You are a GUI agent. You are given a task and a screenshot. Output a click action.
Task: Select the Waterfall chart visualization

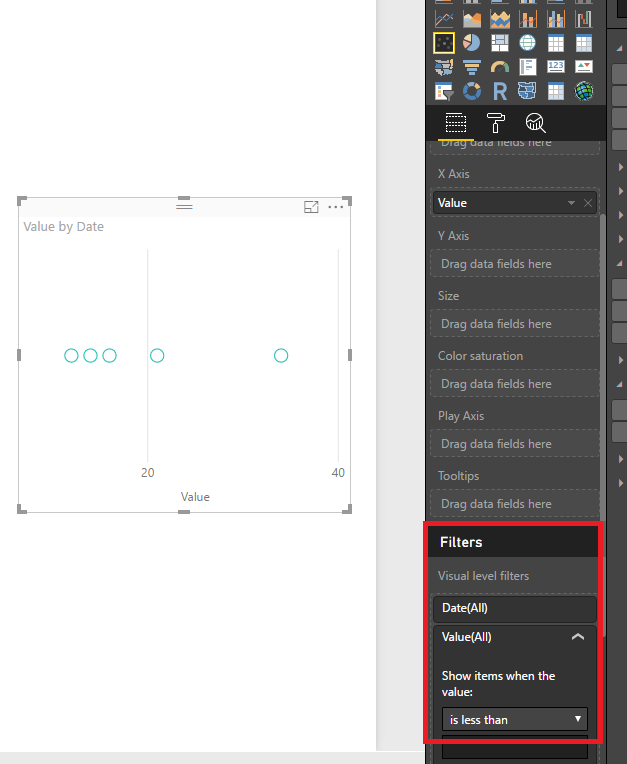point(584,19)
